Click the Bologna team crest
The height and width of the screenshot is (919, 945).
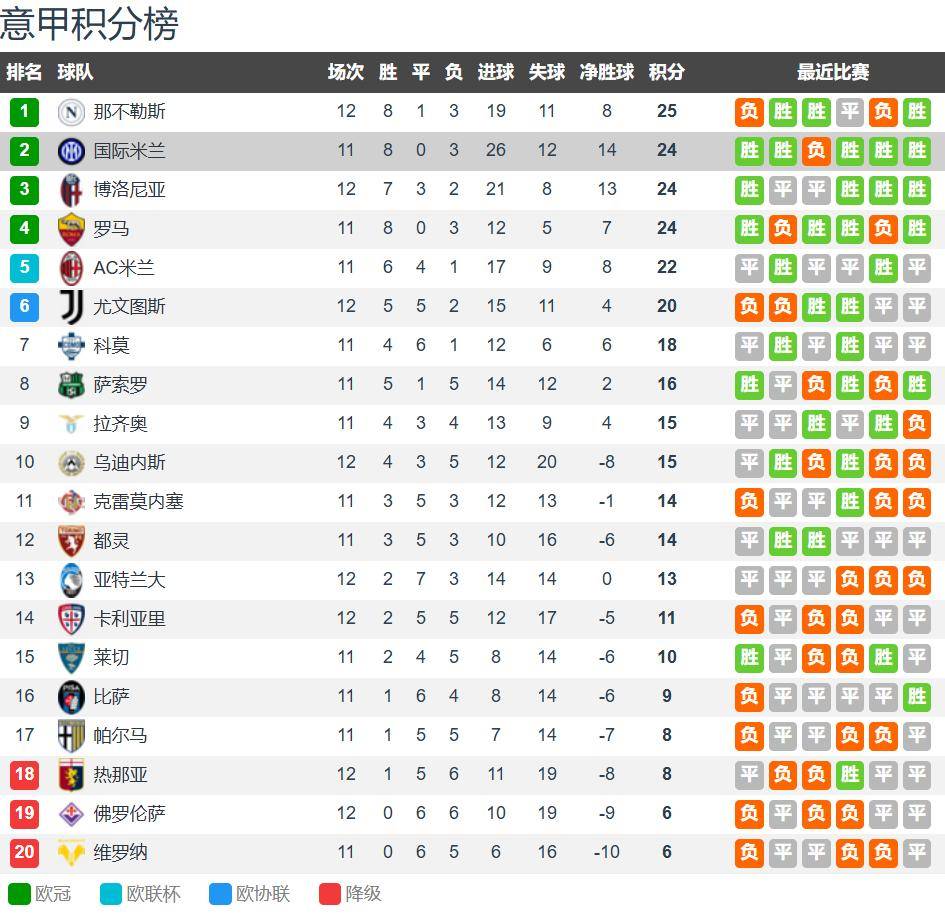click(x=72, y=190)
